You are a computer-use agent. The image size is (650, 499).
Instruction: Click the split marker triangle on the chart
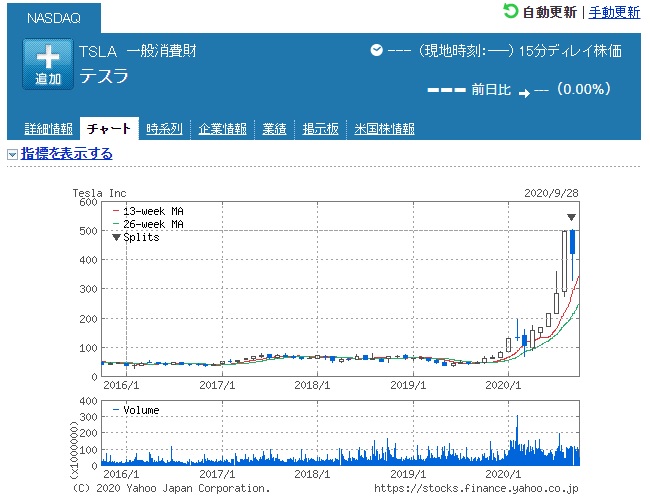click(571, 217)
